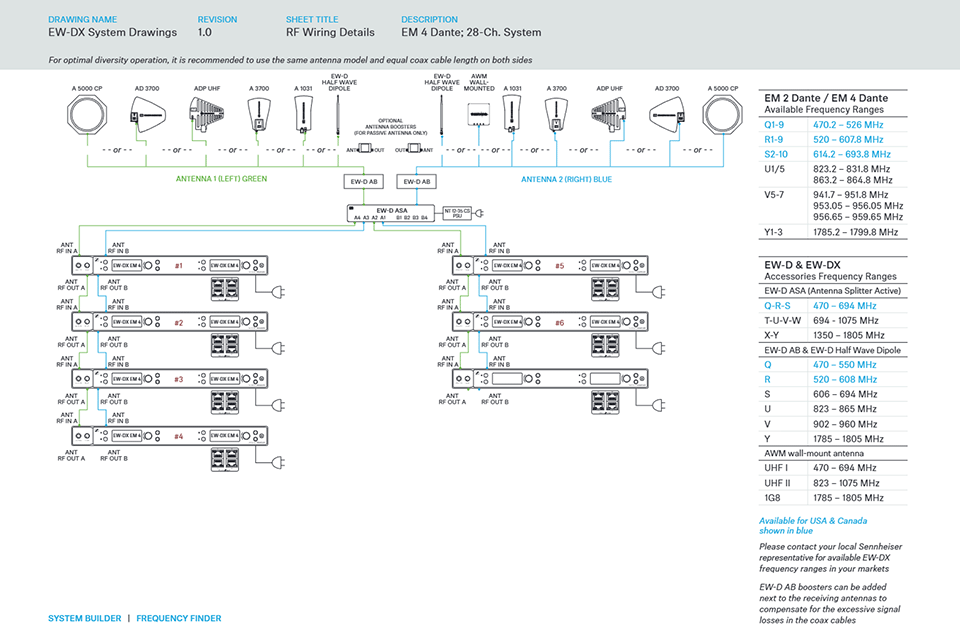Click the network switch icon below receiver #1

click(x=225, y=289)
